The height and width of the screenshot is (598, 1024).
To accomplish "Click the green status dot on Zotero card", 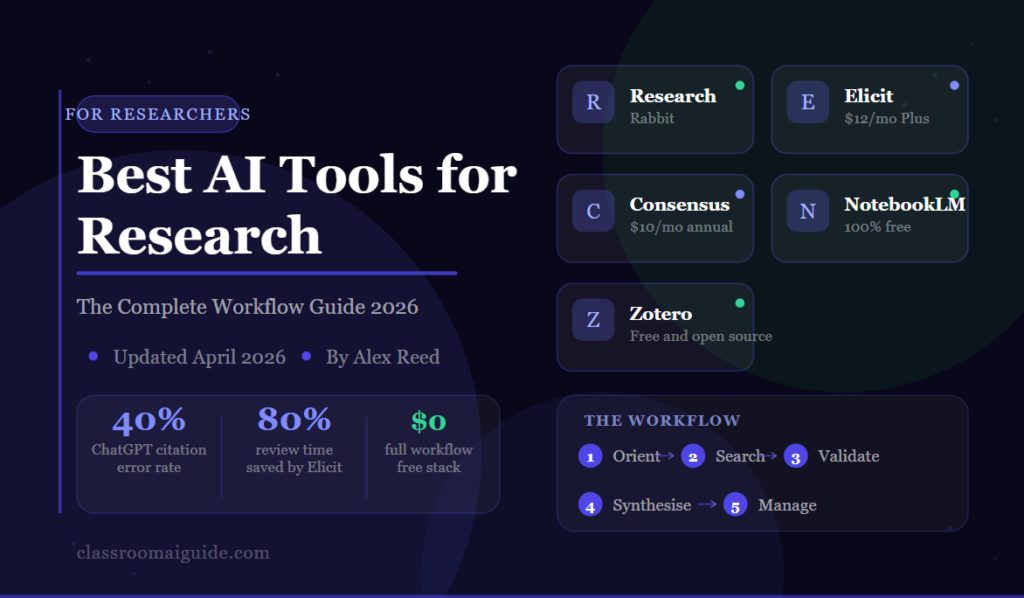I will (x=740, y=303).
